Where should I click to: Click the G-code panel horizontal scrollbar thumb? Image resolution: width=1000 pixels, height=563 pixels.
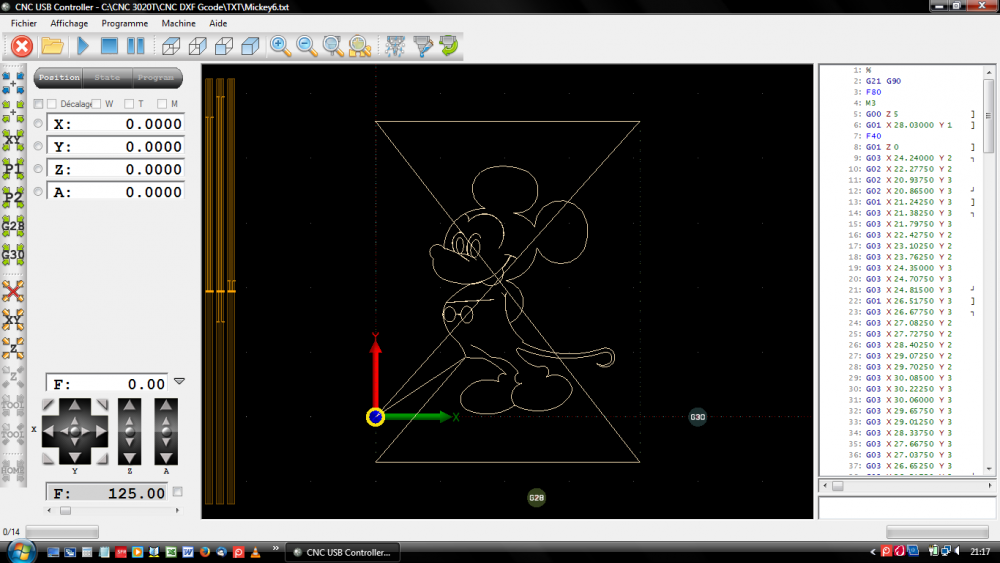pos(838,486)
